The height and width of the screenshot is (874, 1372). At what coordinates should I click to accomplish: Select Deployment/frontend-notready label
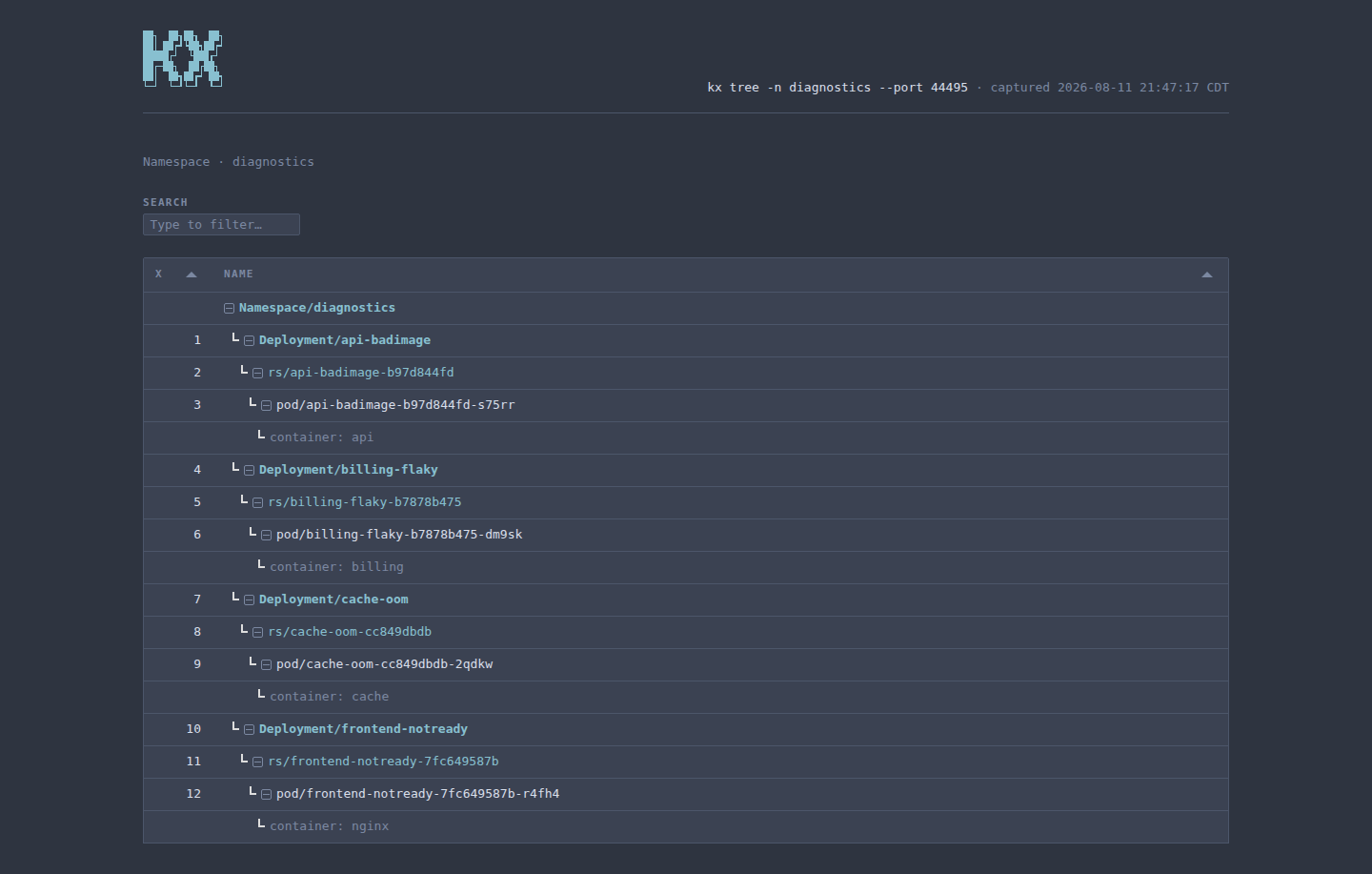[363, 729]
